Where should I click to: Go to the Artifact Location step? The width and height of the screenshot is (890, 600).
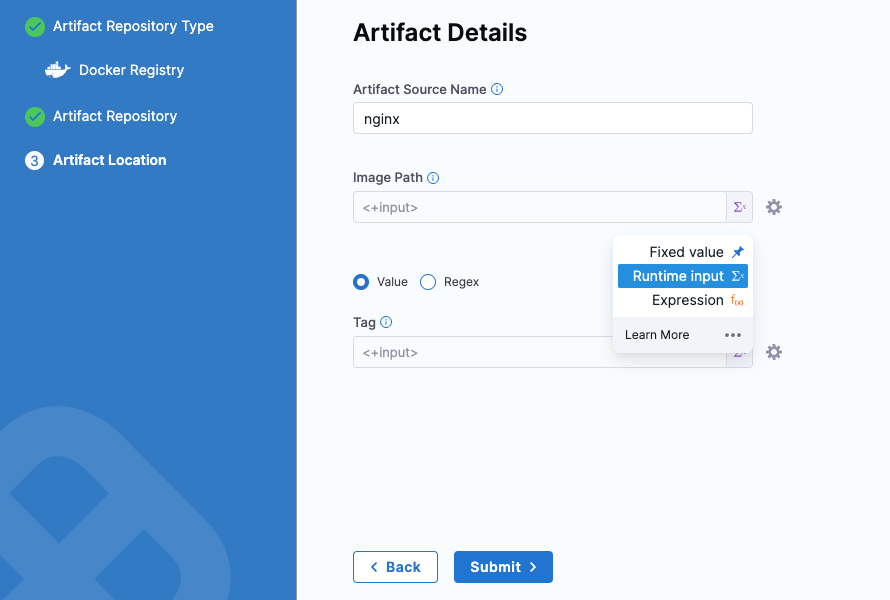tap(109, 160)
